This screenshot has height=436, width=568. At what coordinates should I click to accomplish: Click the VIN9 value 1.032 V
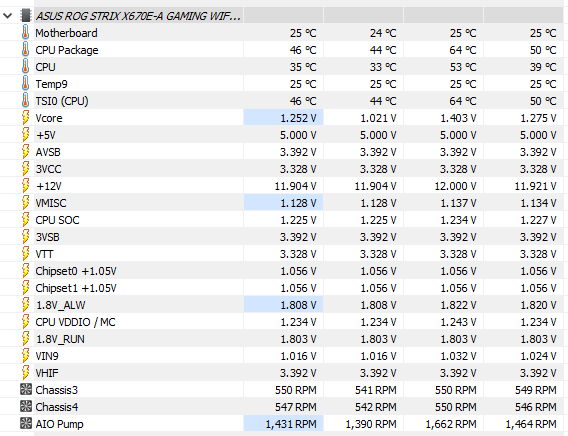click(458, 356)
